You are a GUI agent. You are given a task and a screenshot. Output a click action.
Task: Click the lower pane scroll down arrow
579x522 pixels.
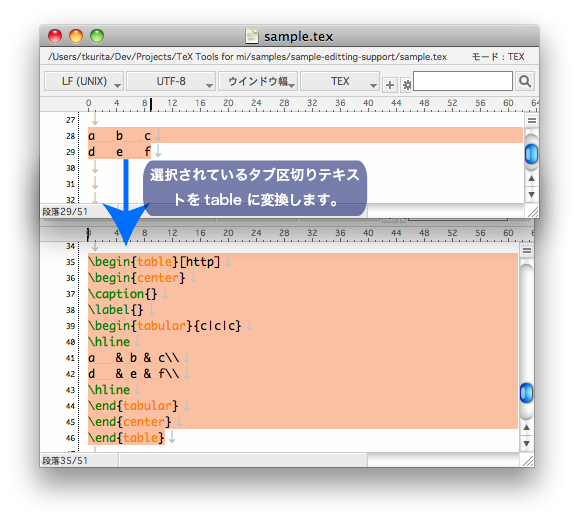coord(527,443)
